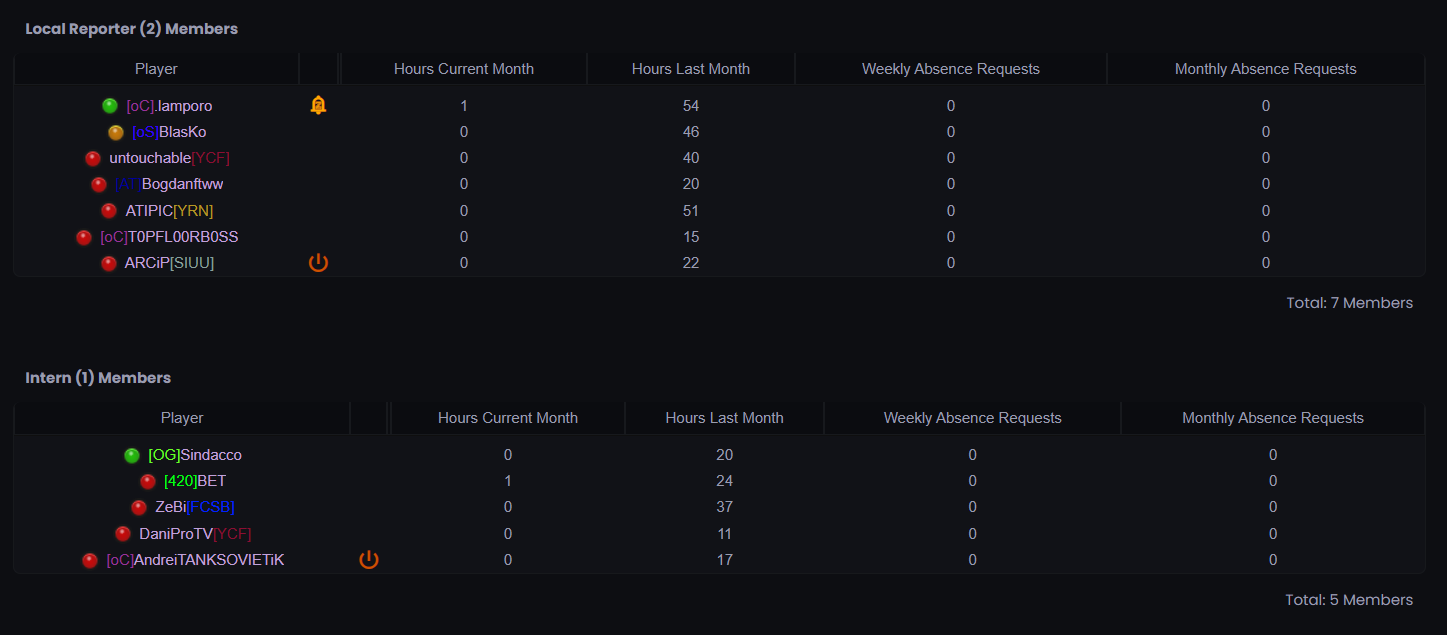Sort Local Reporter table by Player column
Screen dimensions: 1447x635
pyautogui.click(x=156, y=69)
